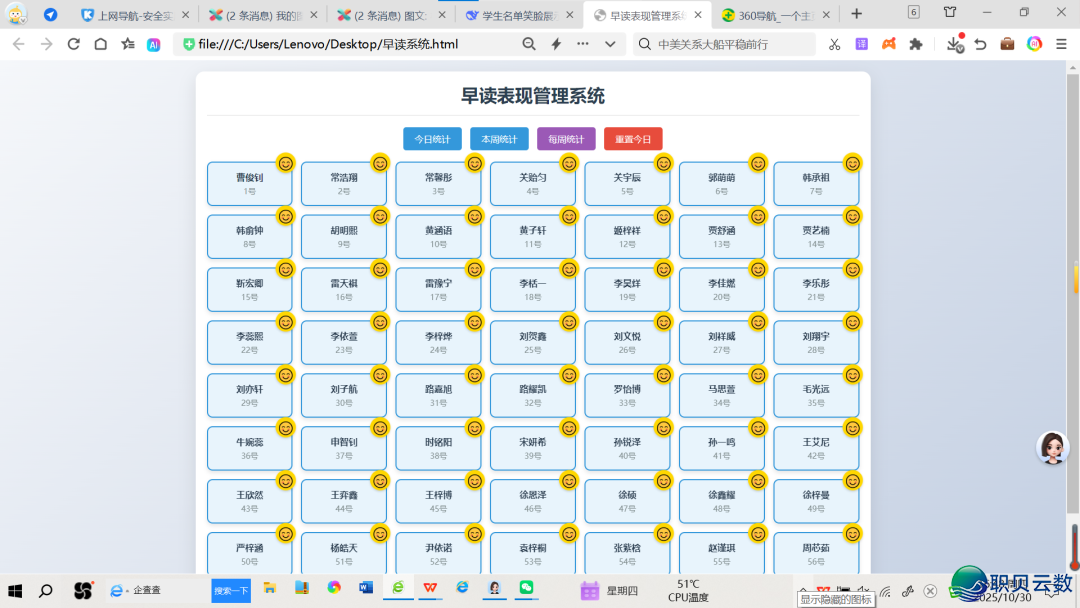Click the colorful AI assistant toolbar icon
Image resolution: width=1080 pixels, height=608 pixels.
point(1032,45)
